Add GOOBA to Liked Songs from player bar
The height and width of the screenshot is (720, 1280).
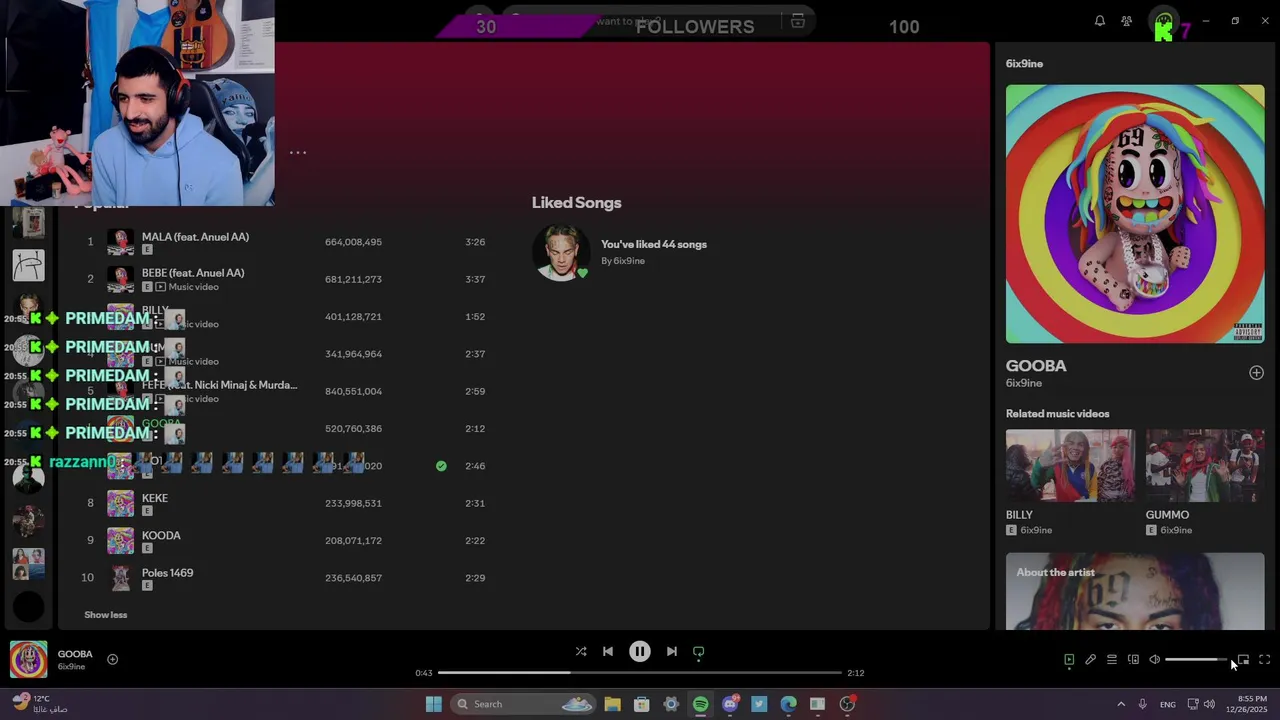tap(113, 659)
